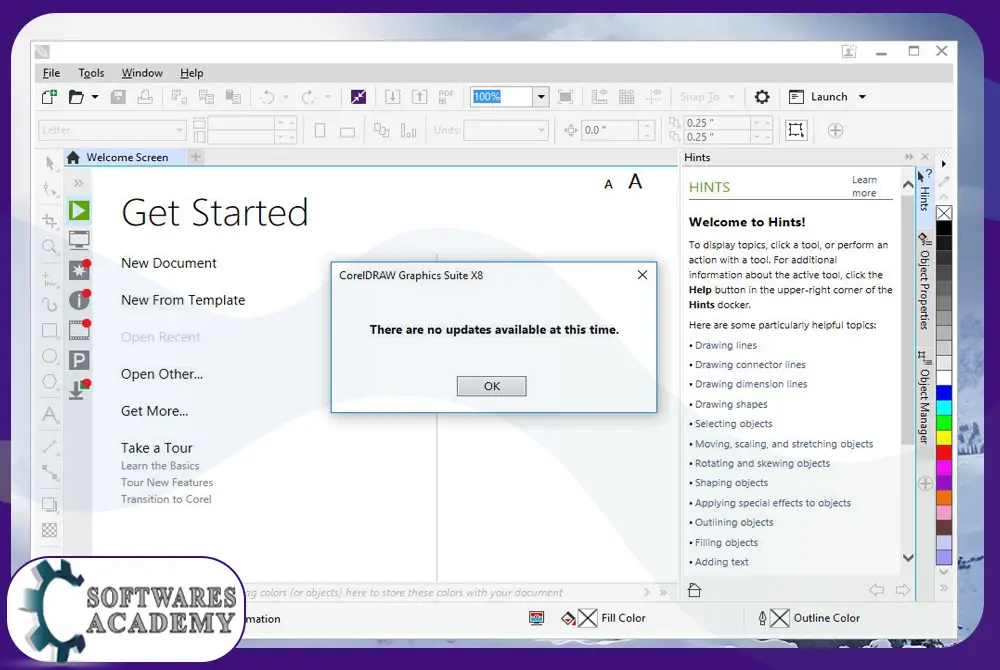Click the Hints scrollbar down arrow

[908, 558]
